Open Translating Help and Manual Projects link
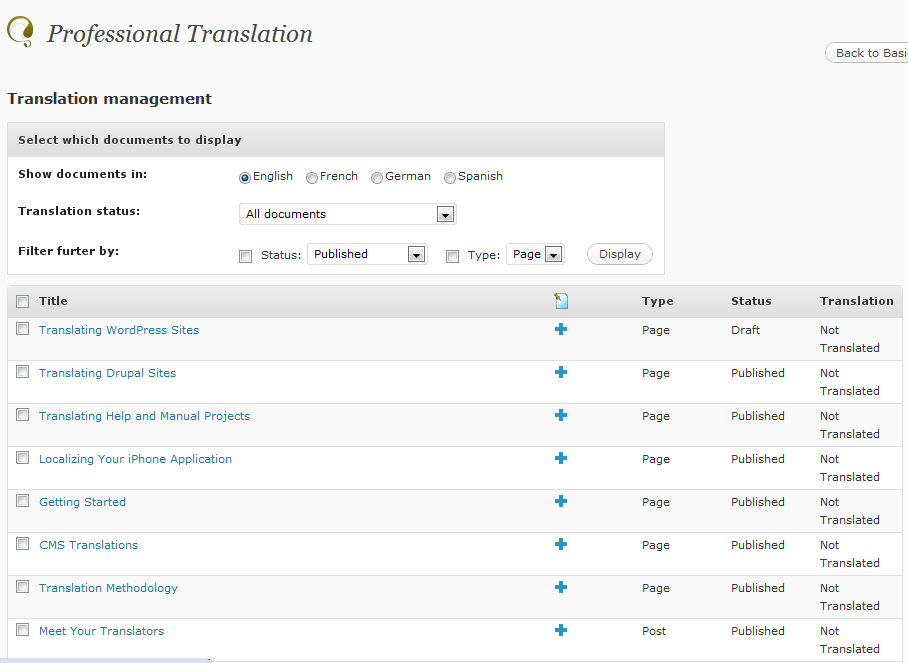This screenshot has height=663, width=908. (x=144, y=416)
